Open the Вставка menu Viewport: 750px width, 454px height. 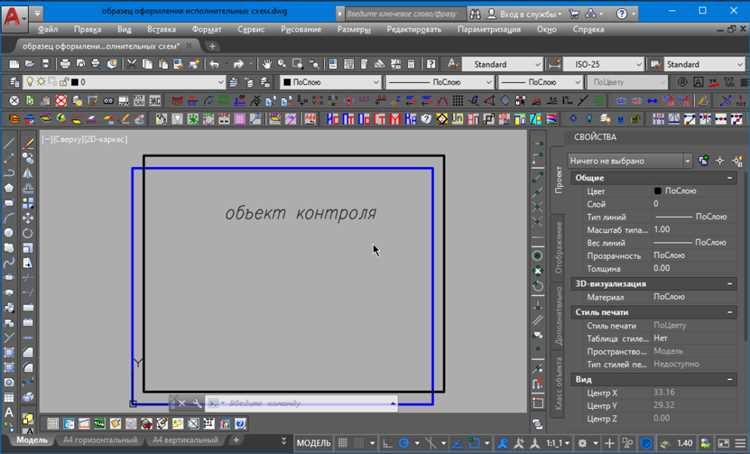tap(161, 29)
